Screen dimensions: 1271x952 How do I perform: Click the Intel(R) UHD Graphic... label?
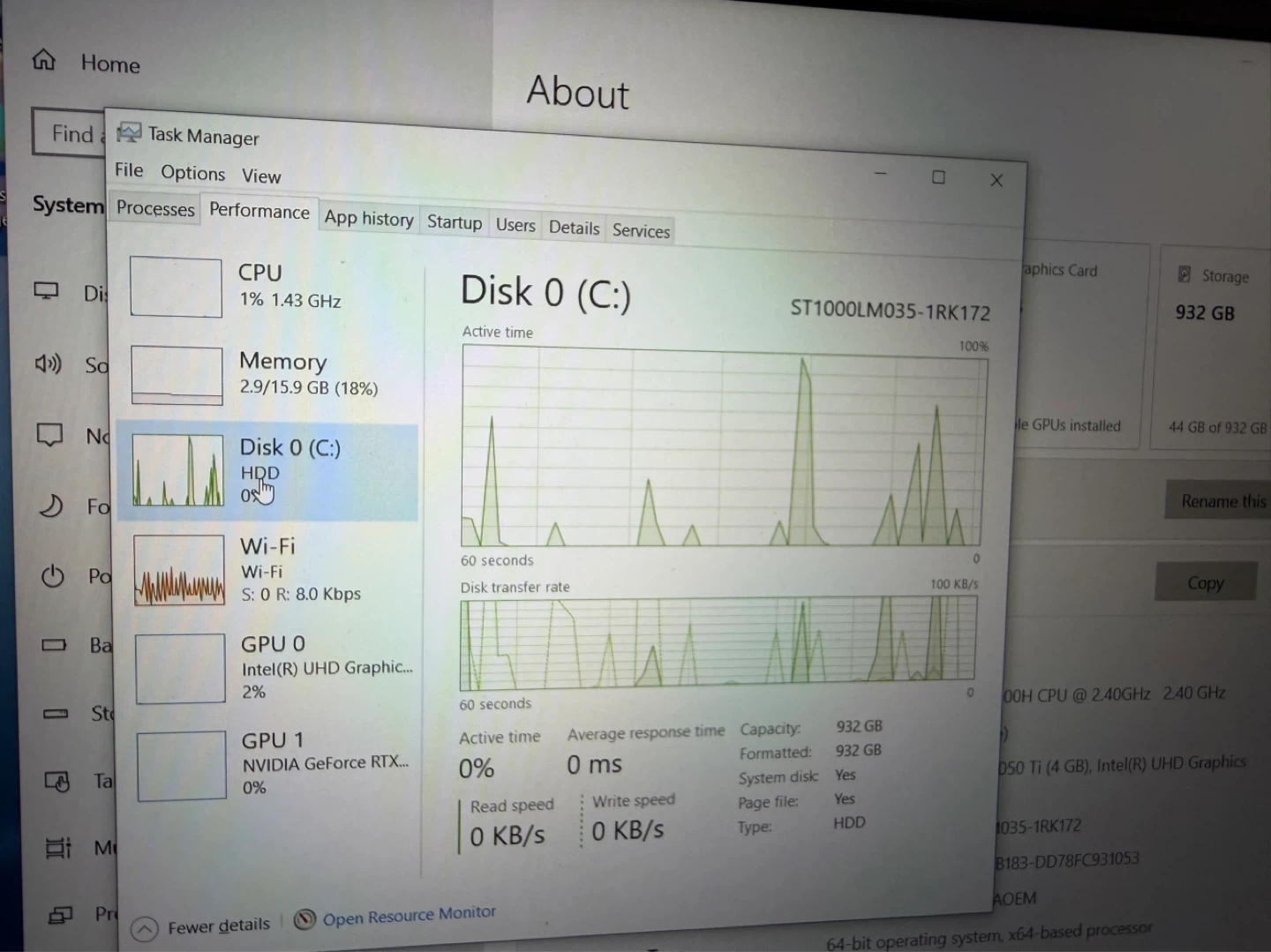327,668
